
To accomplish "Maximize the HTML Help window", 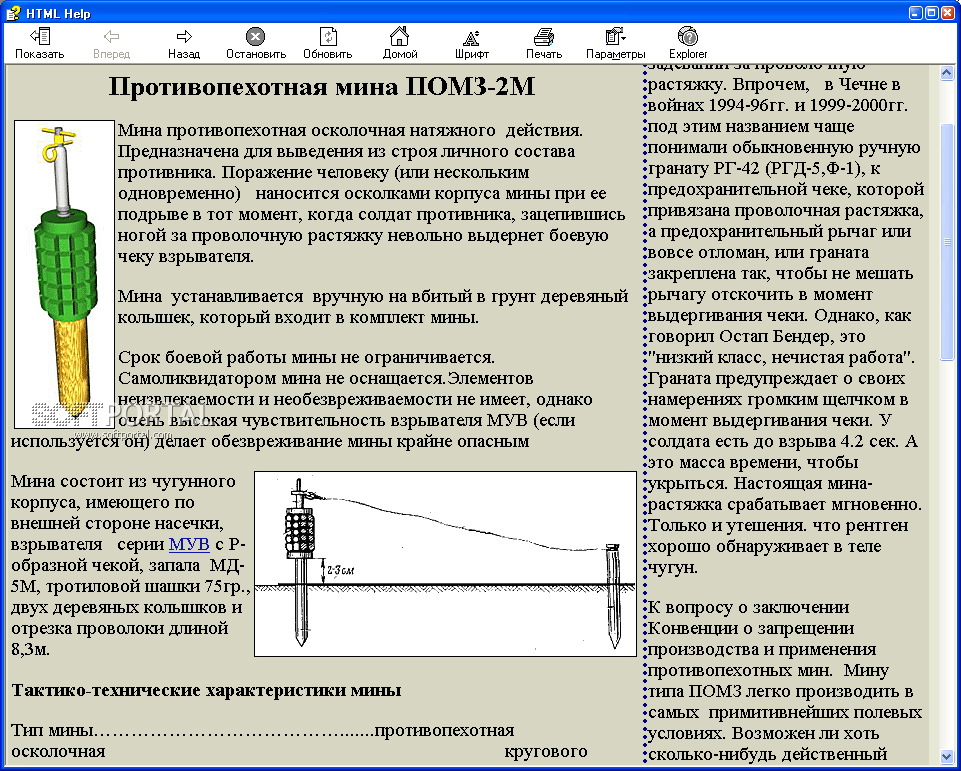I will pyautogui.click(x=931, y=13).
